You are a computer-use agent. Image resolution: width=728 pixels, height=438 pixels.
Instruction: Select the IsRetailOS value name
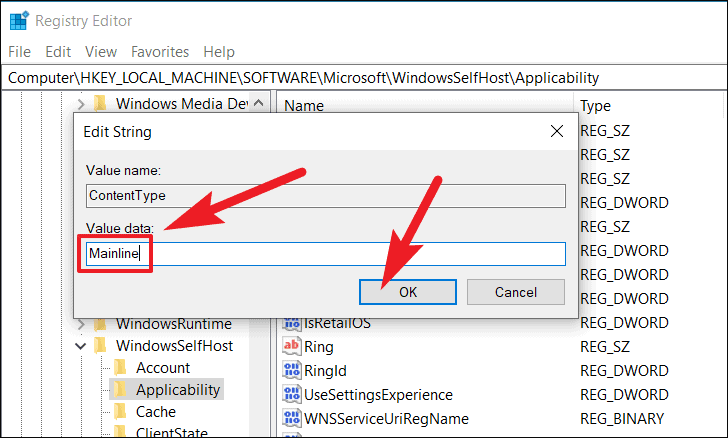(337, 324)
